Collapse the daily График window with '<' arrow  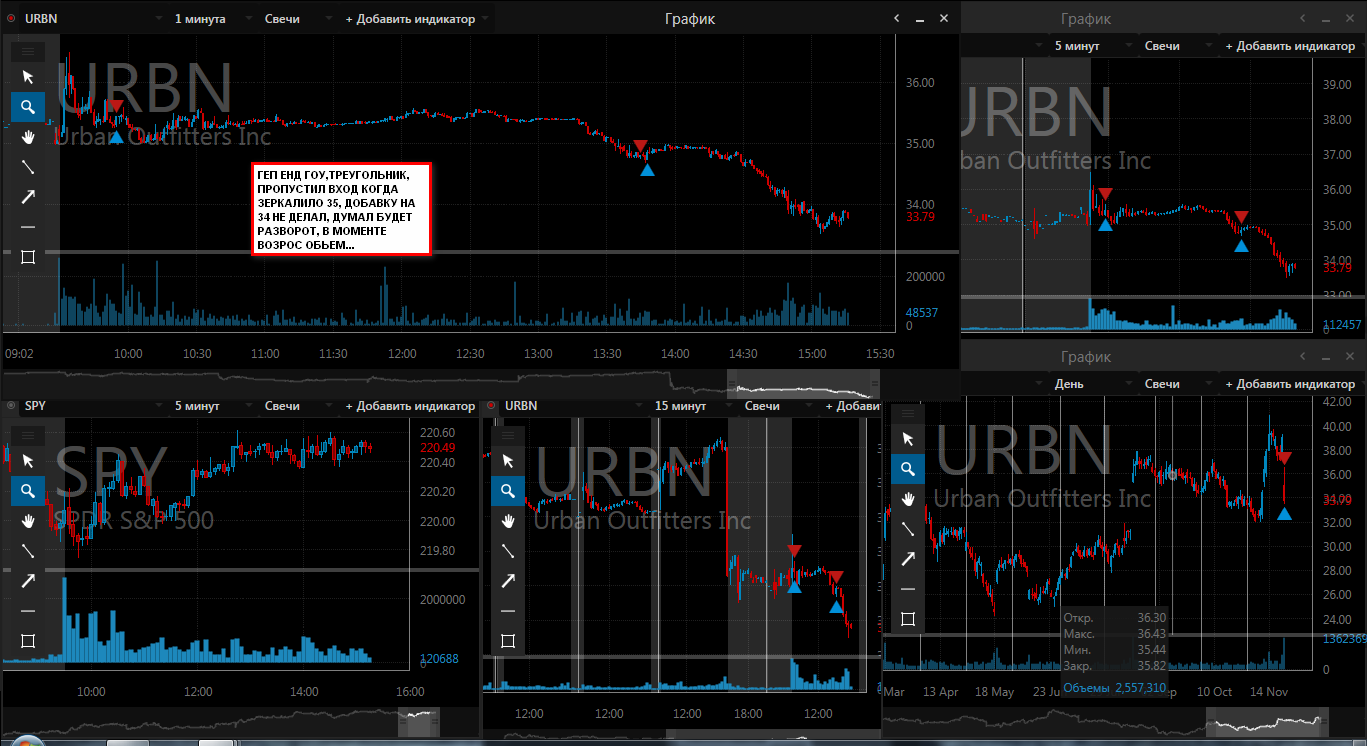[x=1304, y=356]
